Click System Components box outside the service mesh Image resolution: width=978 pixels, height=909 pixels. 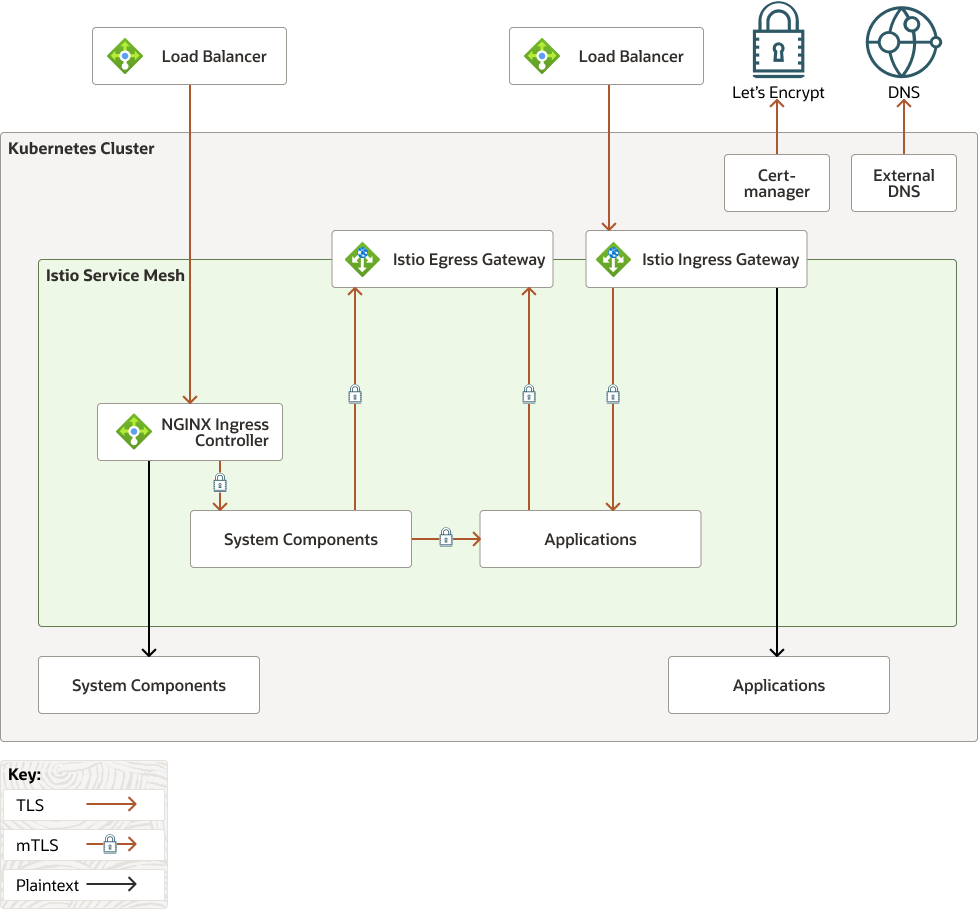pyautogui.click(x=148, y=685)
